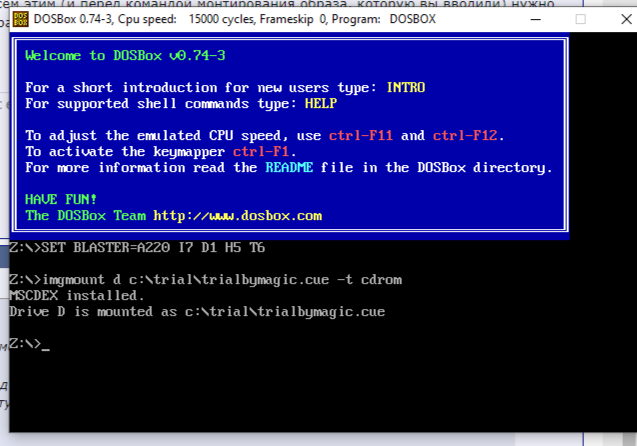Click 'The DOSBox Team' text
This screenshot has width=637, height=446.
(86, 216)
